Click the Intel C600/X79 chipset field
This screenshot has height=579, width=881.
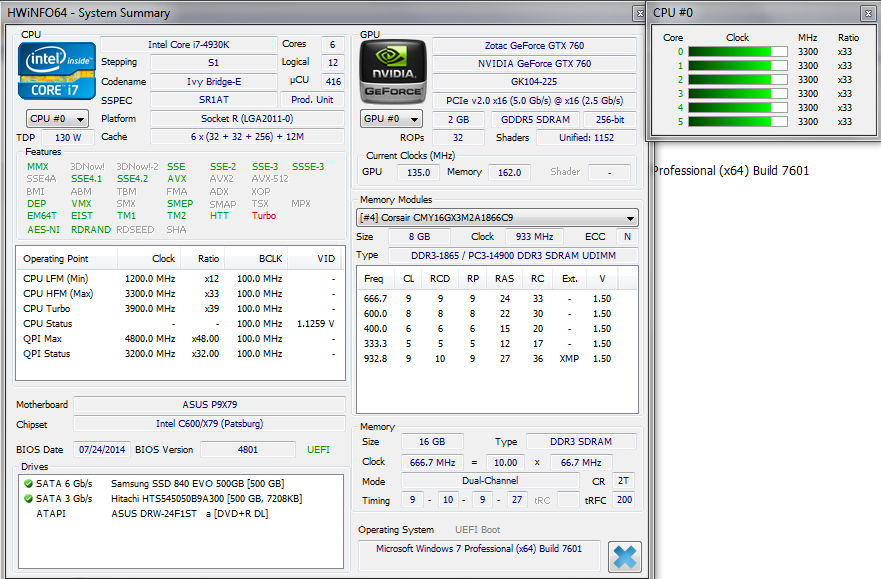click(210, 424)
